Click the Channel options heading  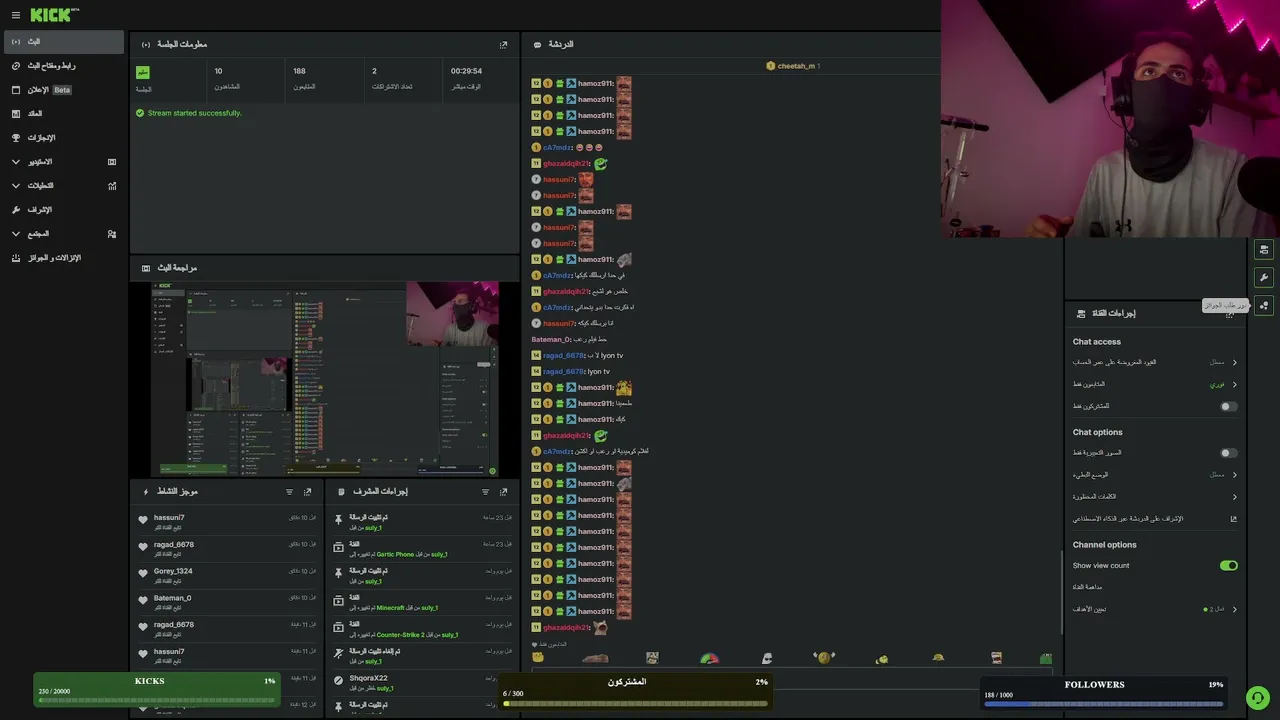click(1105, 545)
